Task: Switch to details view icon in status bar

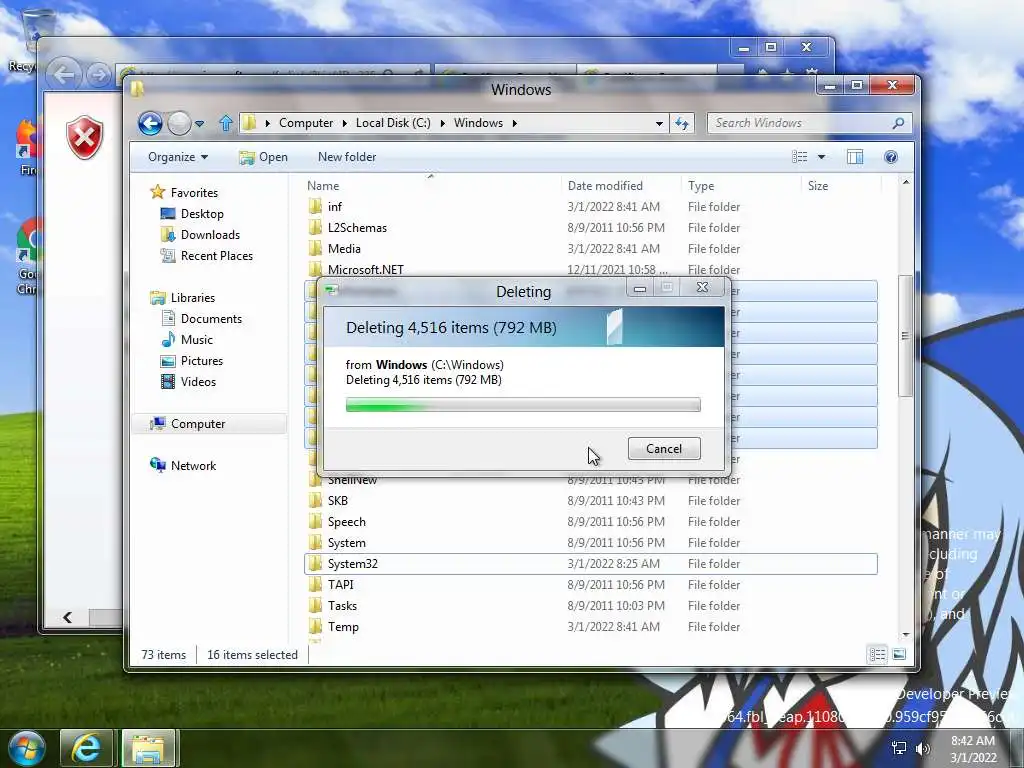Action: [x=877, y=654]
